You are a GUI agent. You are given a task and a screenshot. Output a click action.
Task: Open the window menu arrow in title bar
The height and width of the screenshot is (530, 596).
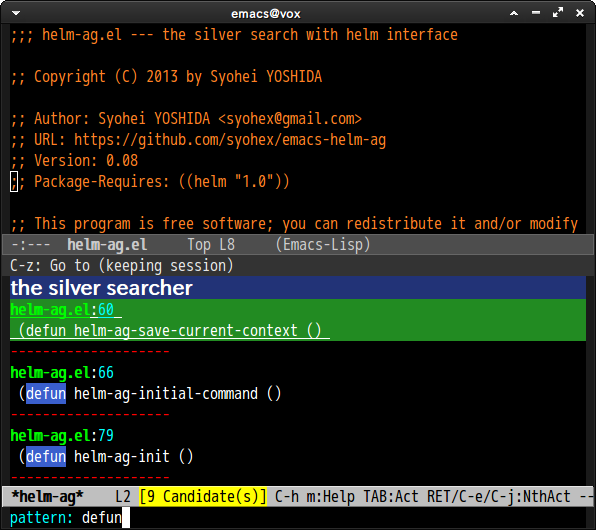[x=16, y=13]
